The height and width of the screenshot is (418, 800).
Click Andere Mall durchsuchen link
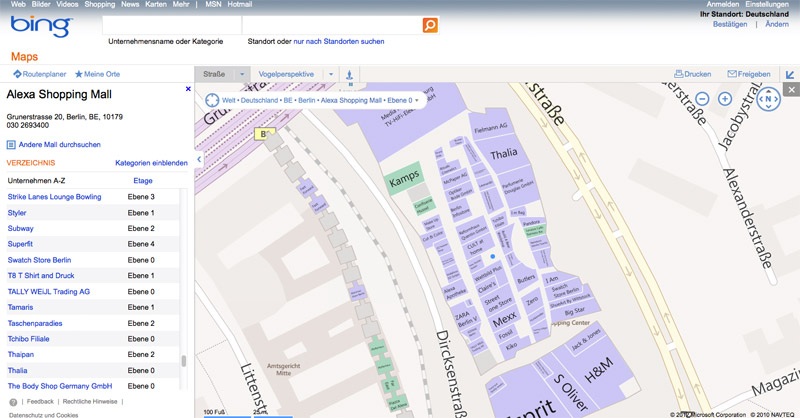[x=53, y=145]
